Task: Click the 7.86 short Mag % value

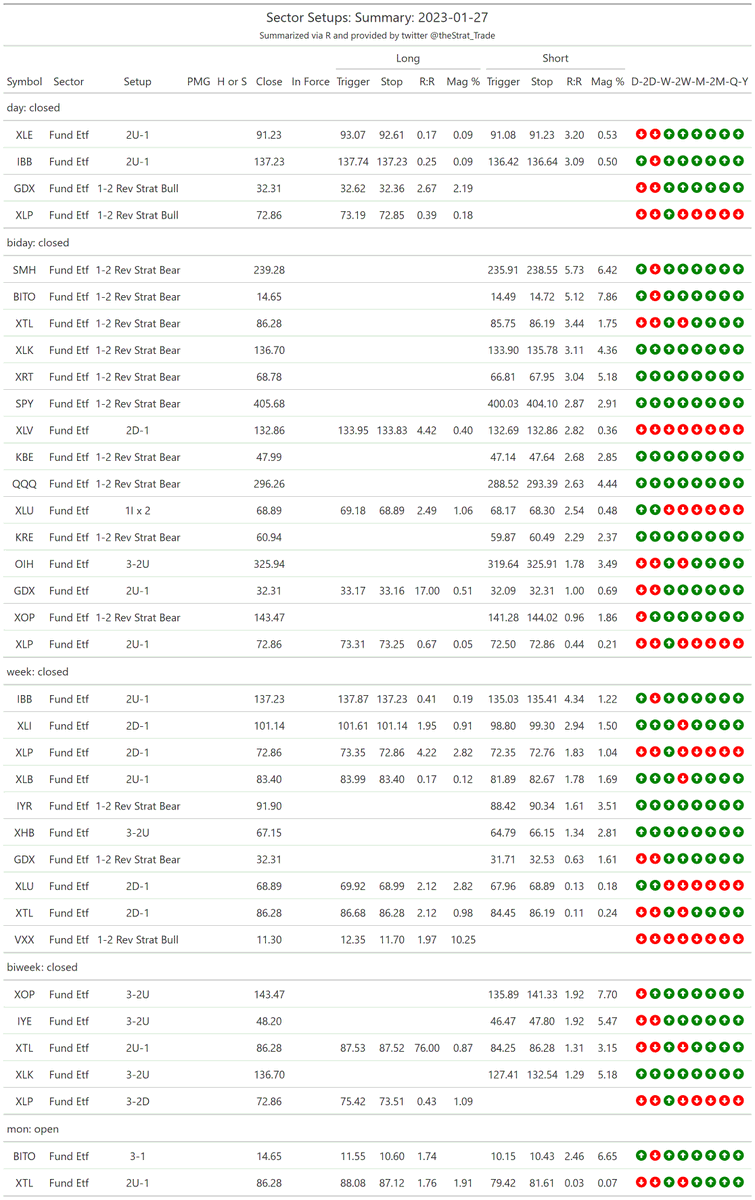Action: 607,296
